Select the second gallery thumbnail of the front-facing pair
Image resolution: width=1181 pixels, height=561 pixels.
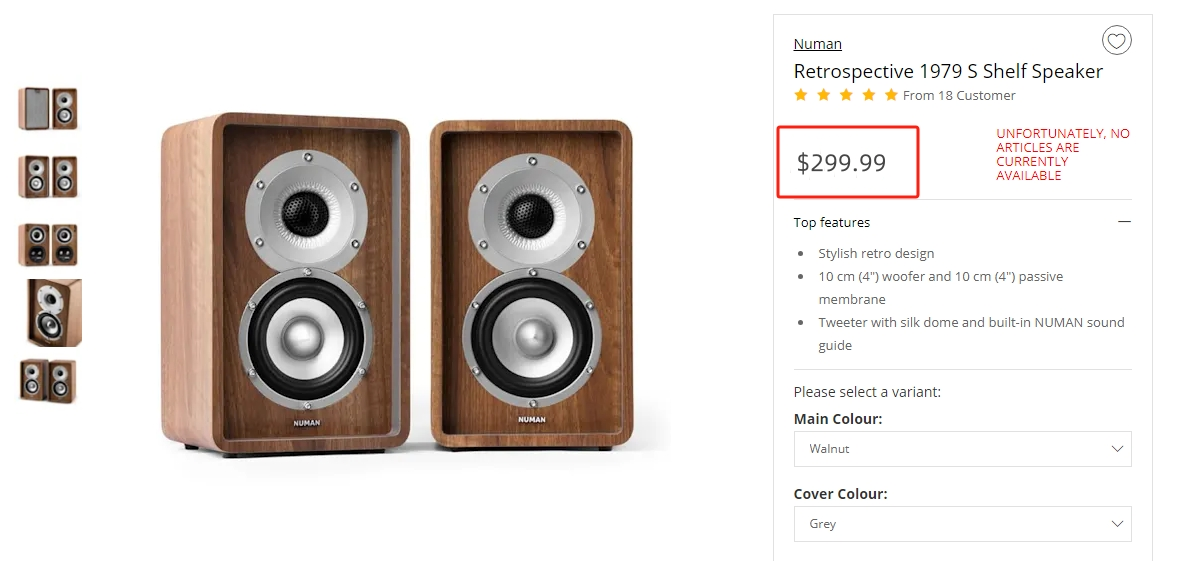(48, 177)
